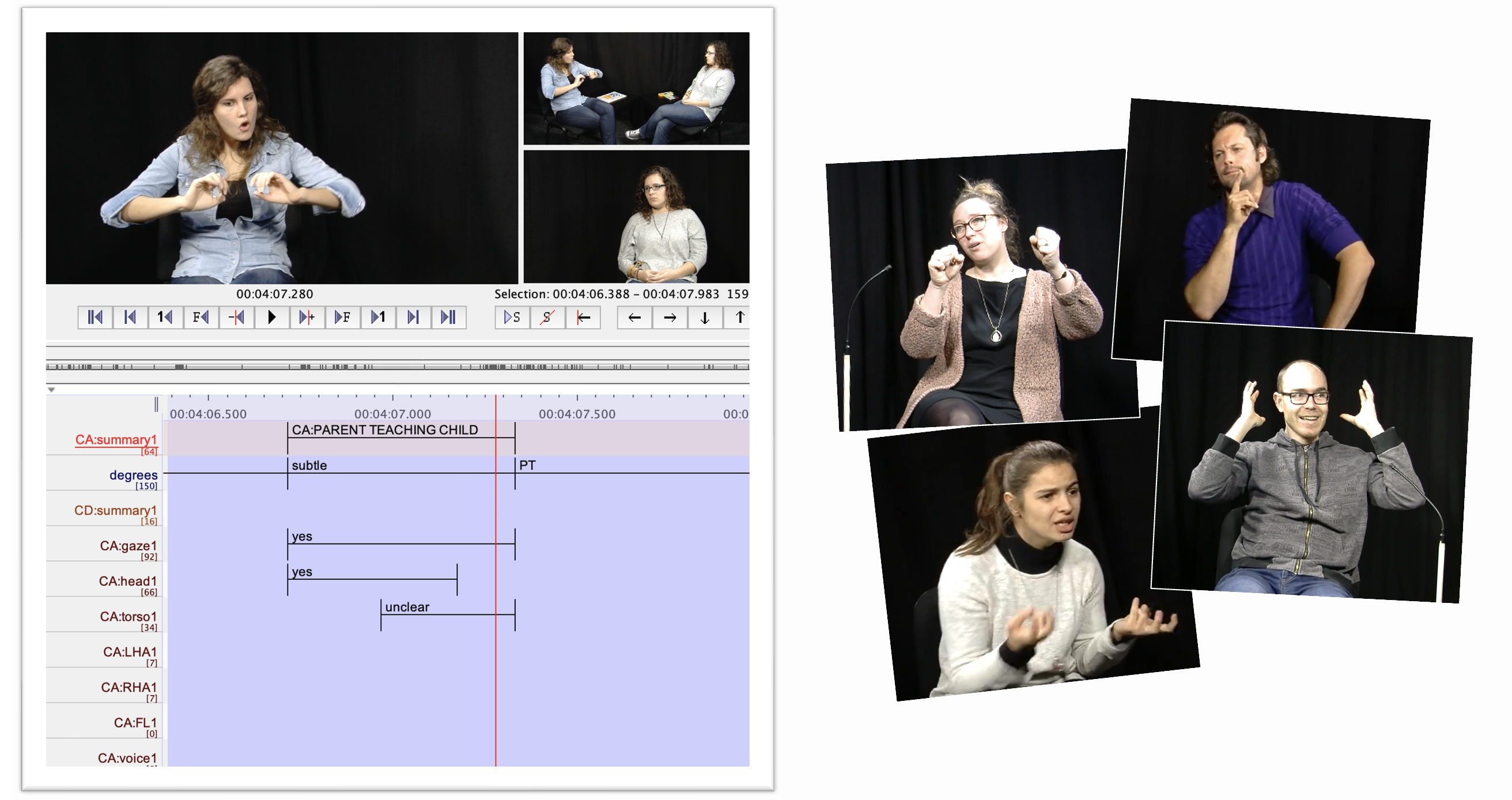Screen dimensions: 1512x800
Task: Jump to end of media
Action: click(448, 318)
